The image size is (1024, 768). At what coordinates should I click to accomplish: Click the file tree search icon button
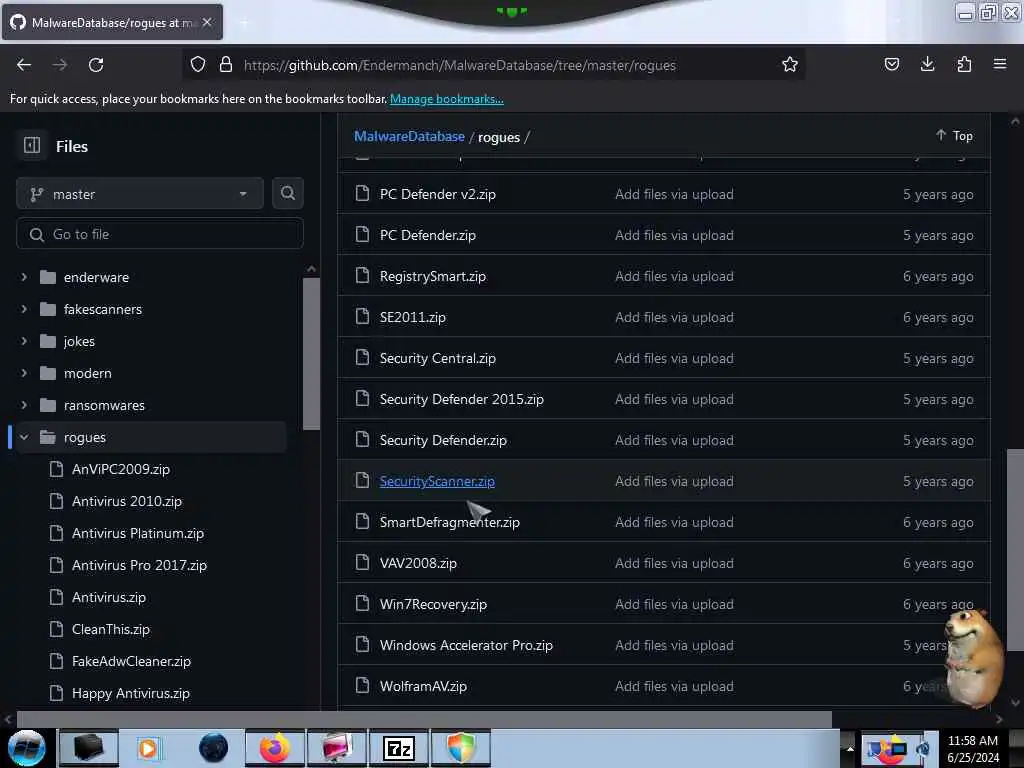tap(287, 193)
